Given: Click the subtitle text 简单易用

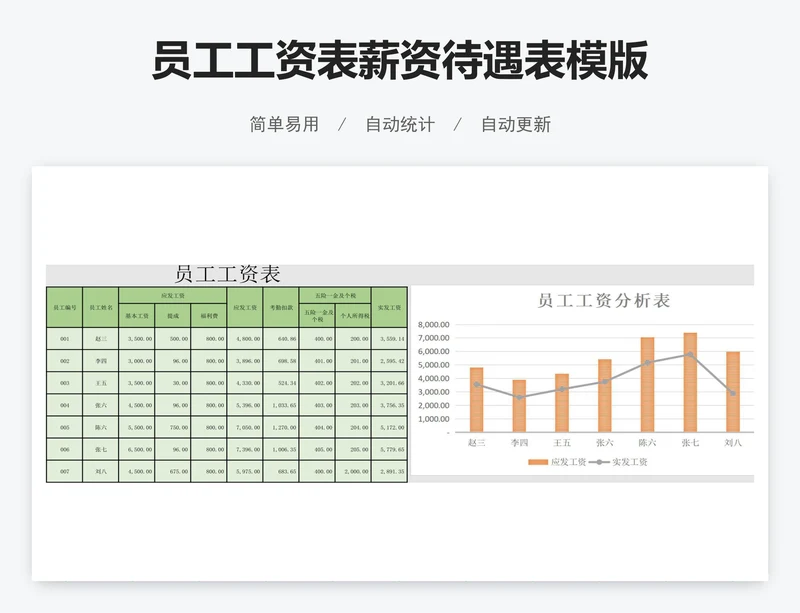Looking at the screenshot, I should (x=284, y=124).
